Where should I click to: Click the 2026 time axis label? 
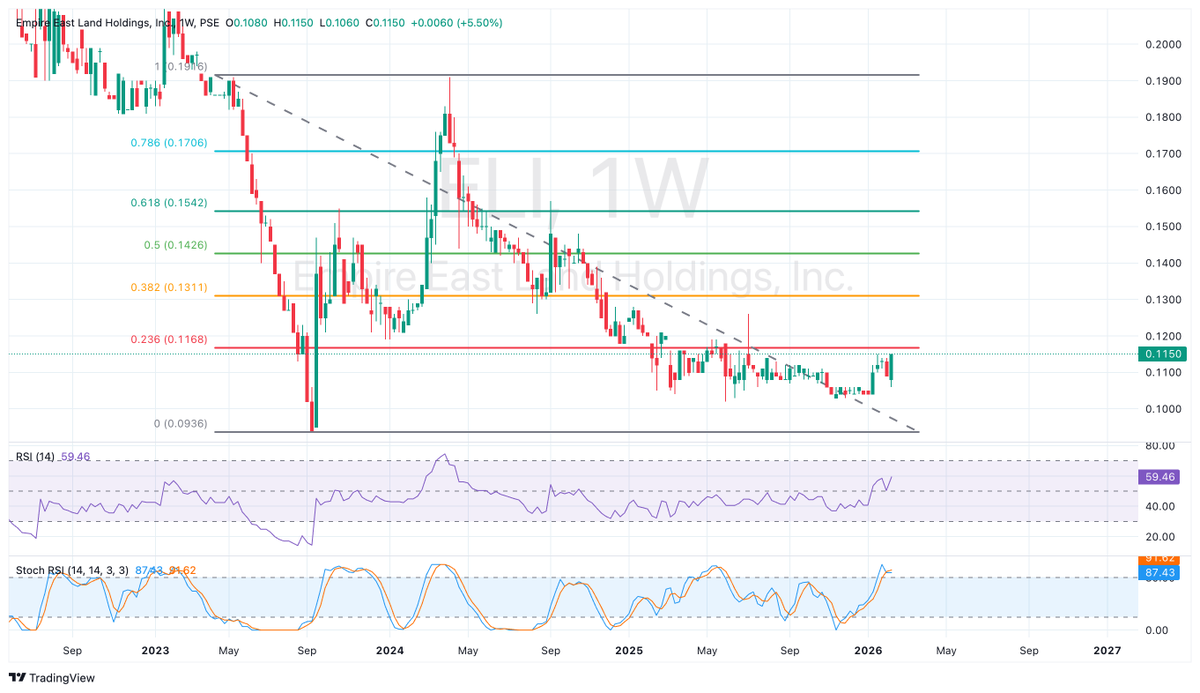(866, 649)
